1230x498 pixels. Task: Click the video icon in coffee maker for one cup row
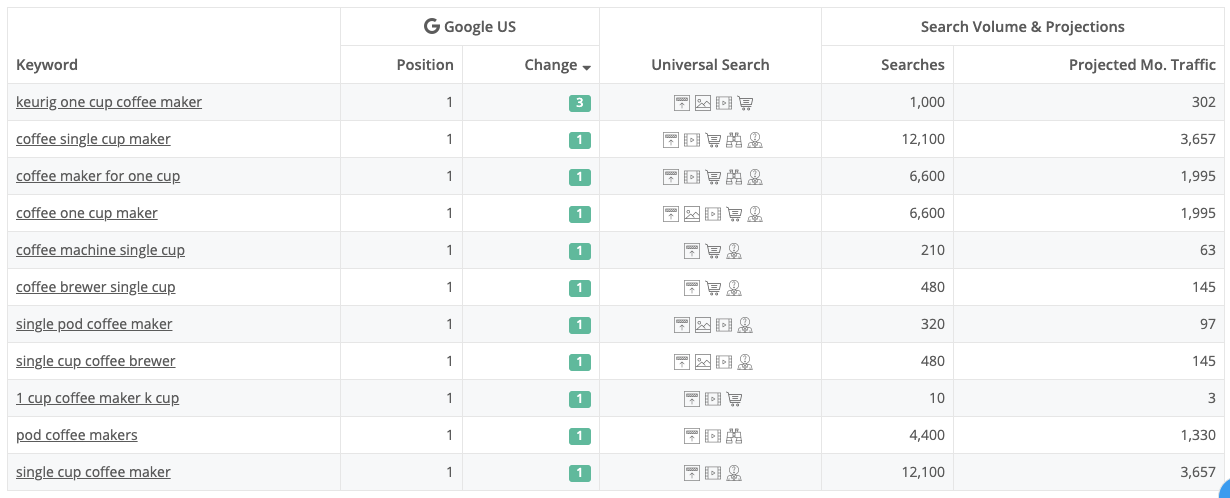pos(692,176)
